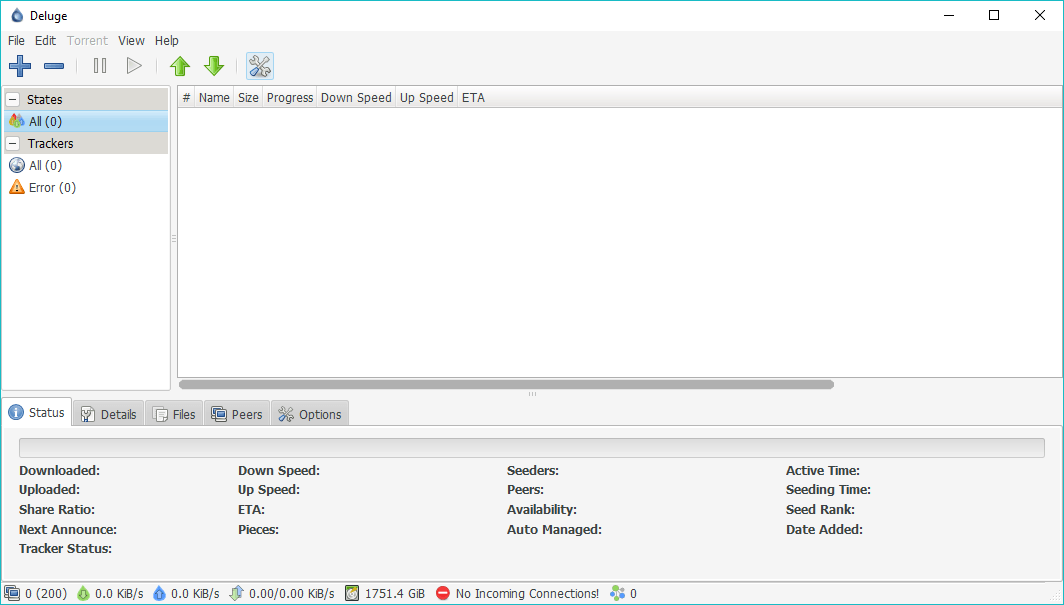This screenshot has height=605, width=1064.
Task: Click the green Queue Down arrow
Action: [x=214, y=66]
